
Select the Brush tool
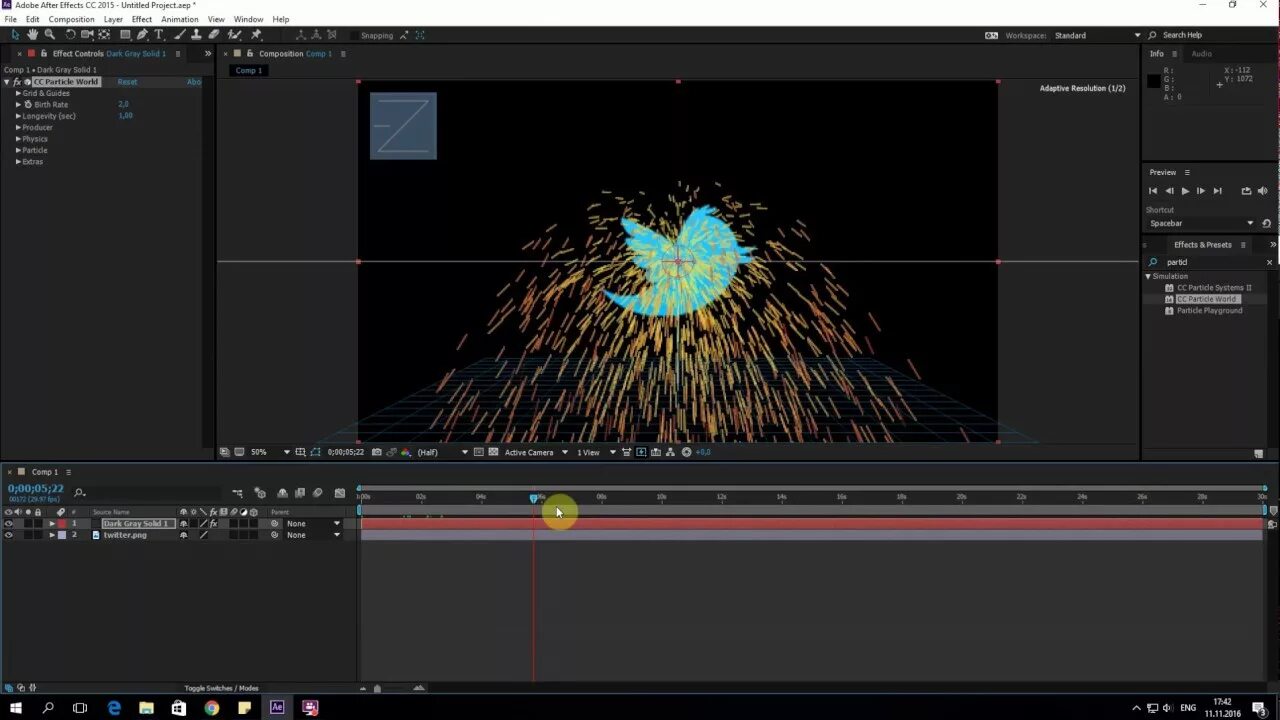[x=180, y=35]
